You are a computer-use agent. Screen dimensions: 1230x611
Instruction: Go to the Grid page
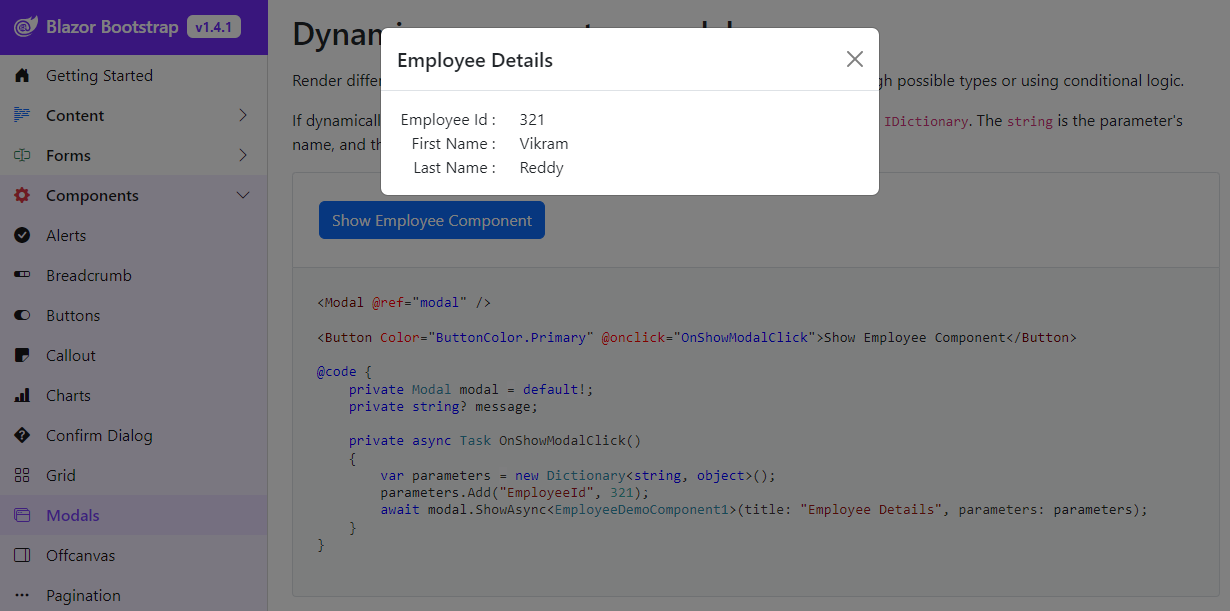[x=61, y=475]
